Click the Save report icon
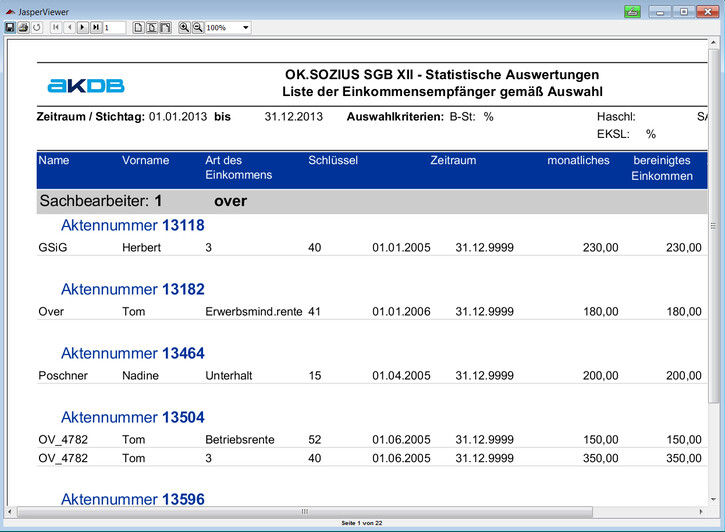The width and height of the screenshot is (725, 532). [x=10, y=28]
